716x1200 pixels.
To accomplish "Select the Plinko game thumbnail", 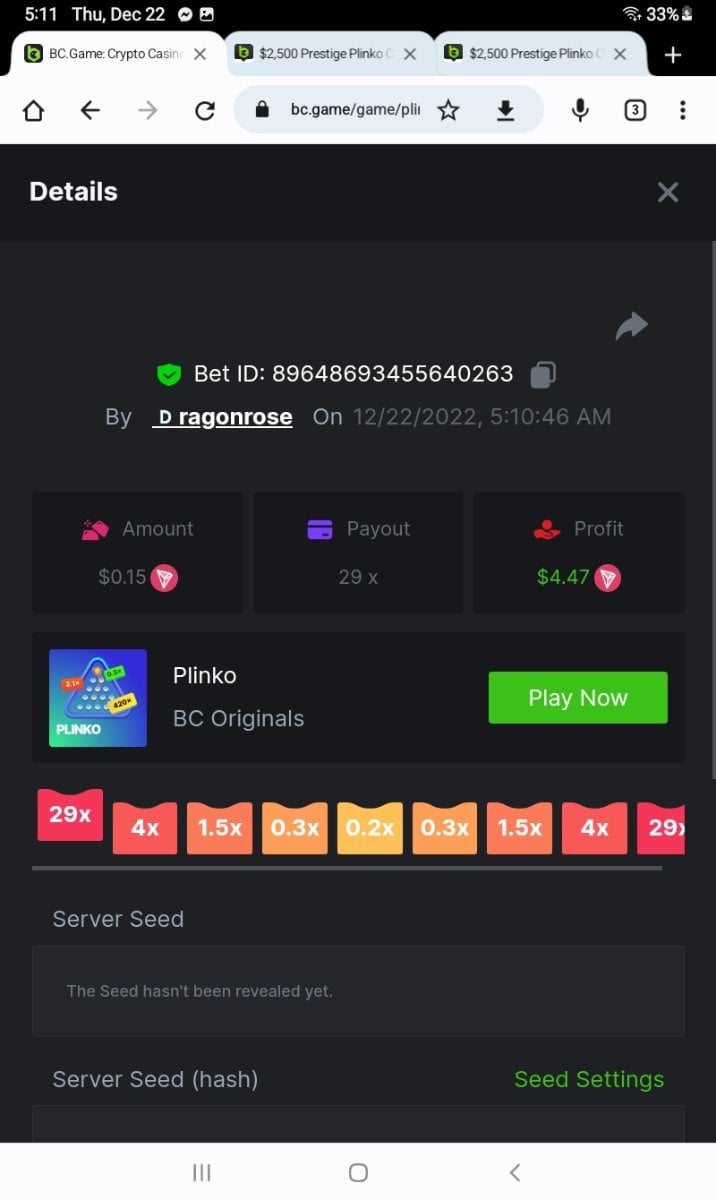I will (x=98, y=698).
